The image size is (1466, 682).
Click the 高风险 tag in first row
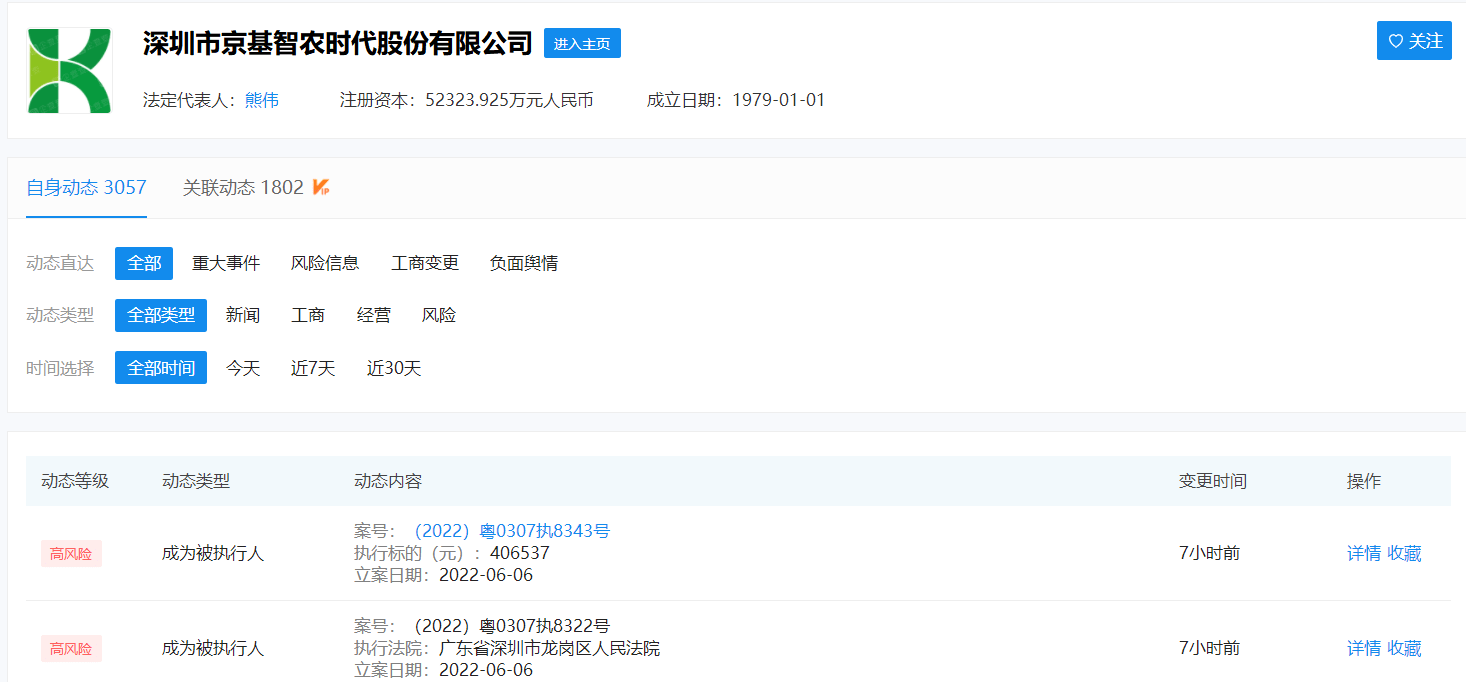[x=71, y=553]
